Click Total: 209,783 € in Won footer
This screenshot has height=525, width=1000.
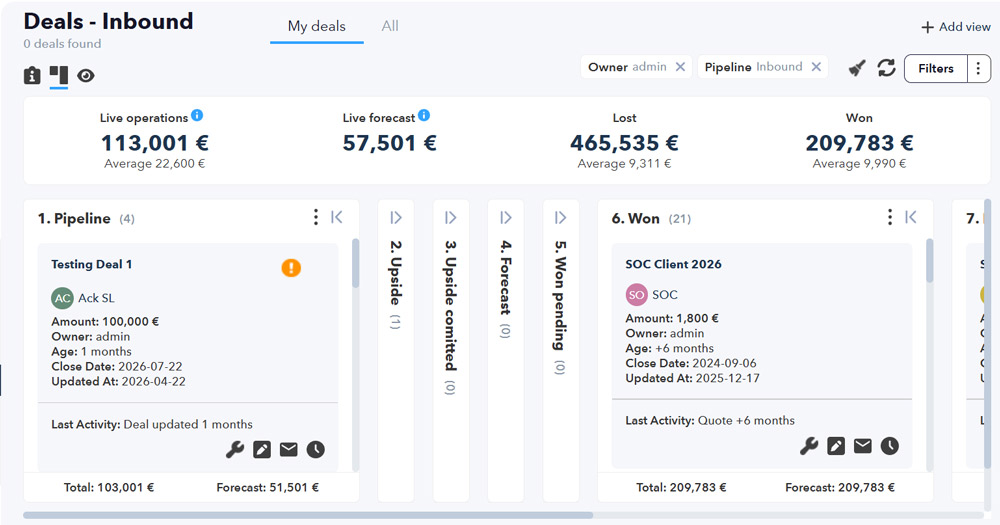pyautogui.click(x=681, y=487)
